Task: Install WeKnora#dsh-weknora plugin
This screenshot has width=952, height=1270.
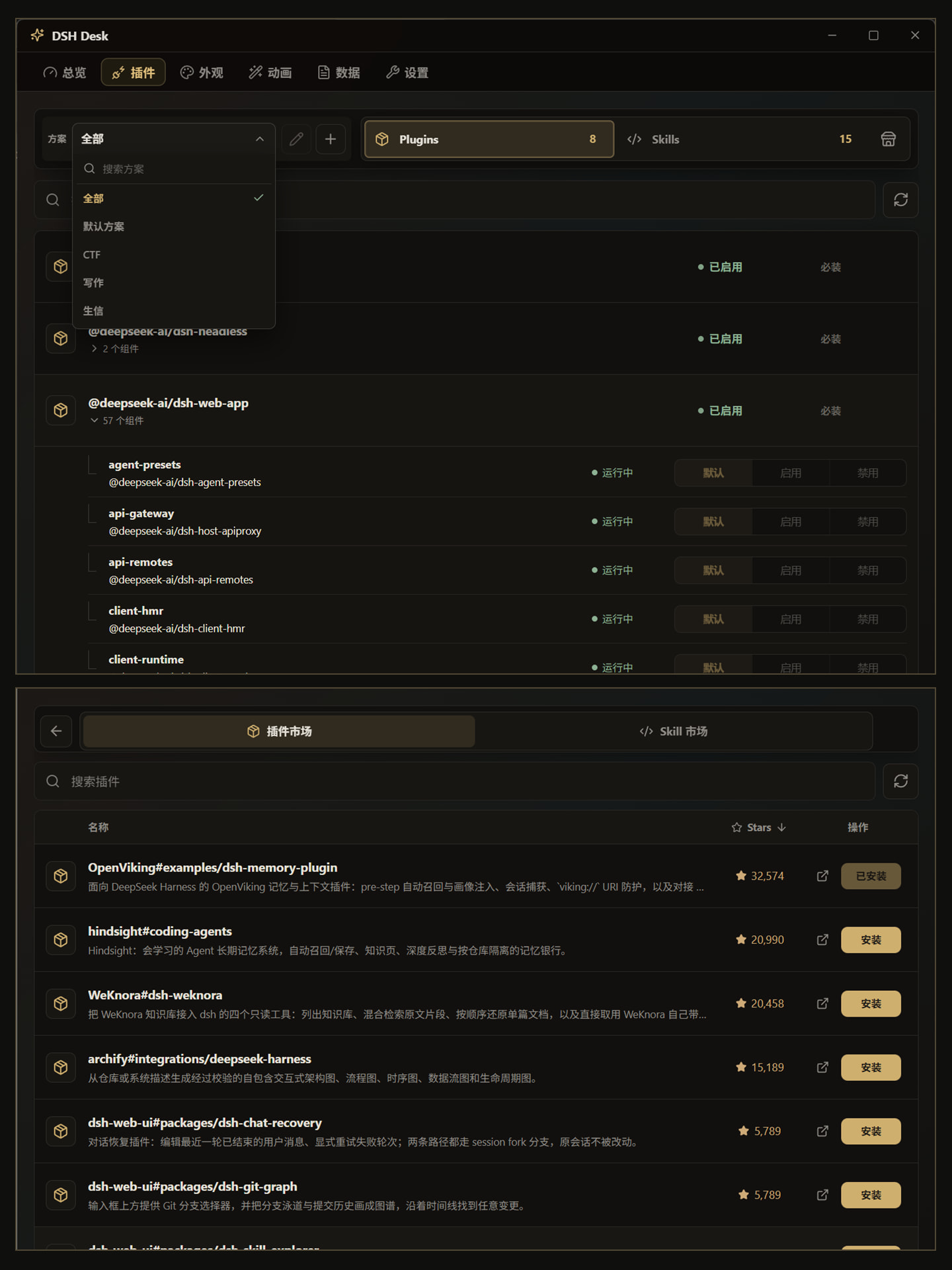Action: [x=871, y=1003]
